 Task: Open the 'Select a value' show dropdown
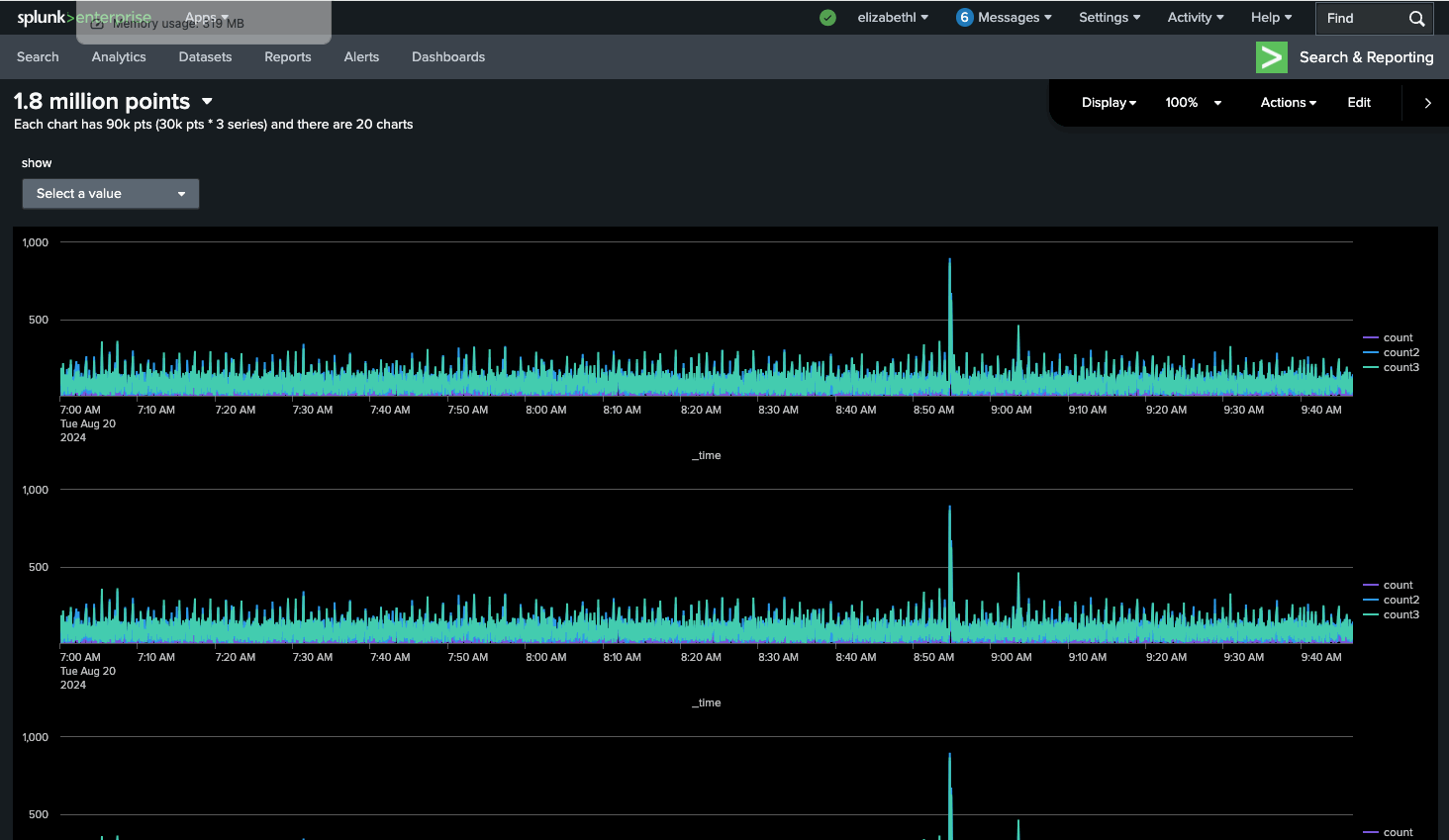click(111, 194)
